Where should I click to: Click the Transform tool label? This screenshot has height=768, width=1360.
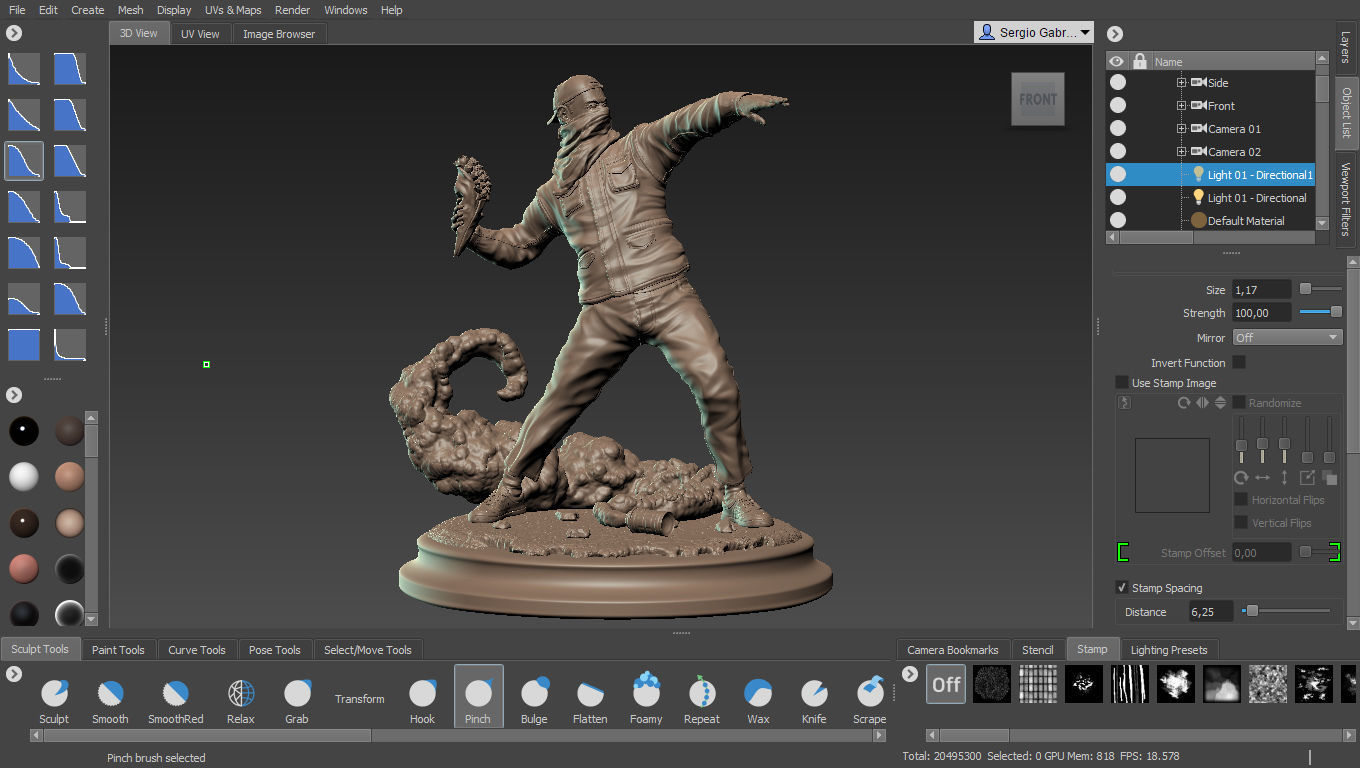coord(360,699)
